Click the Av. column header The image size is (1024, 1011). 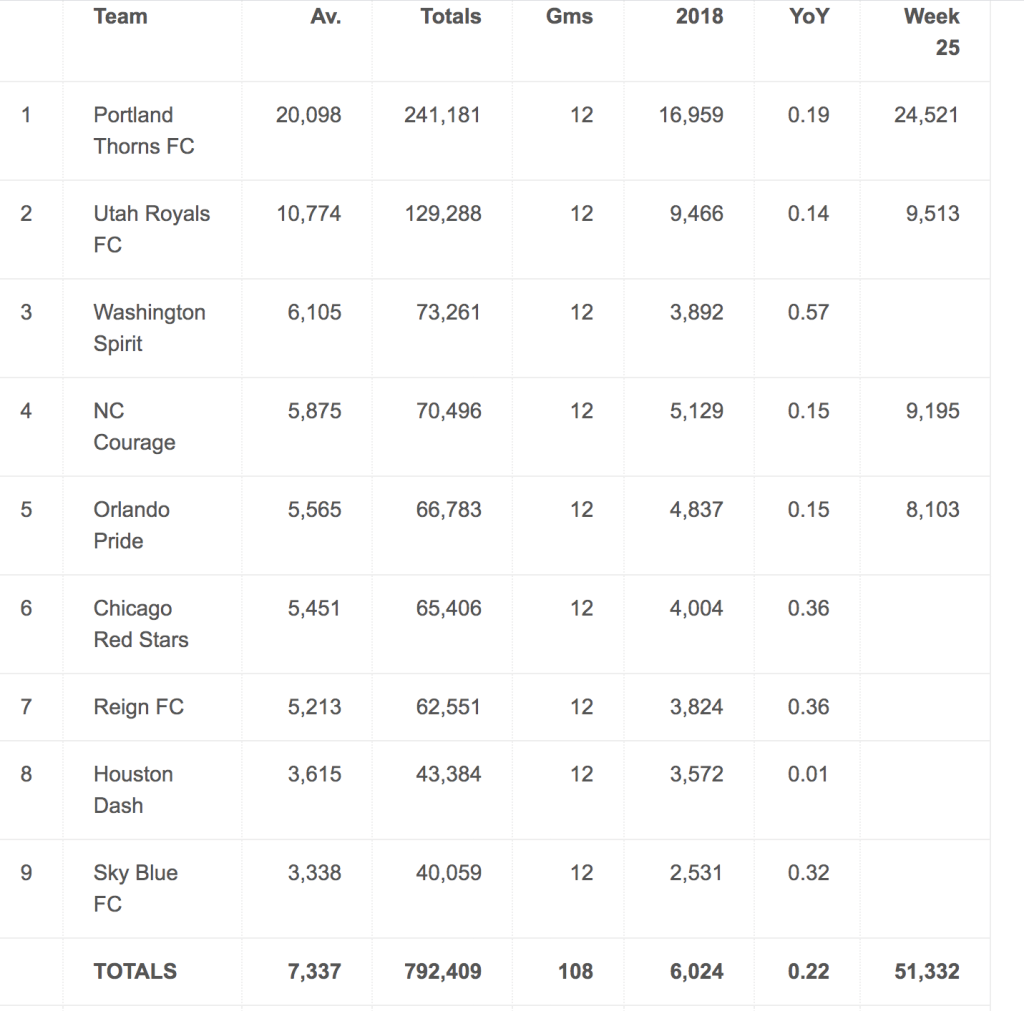pos(325,17)
